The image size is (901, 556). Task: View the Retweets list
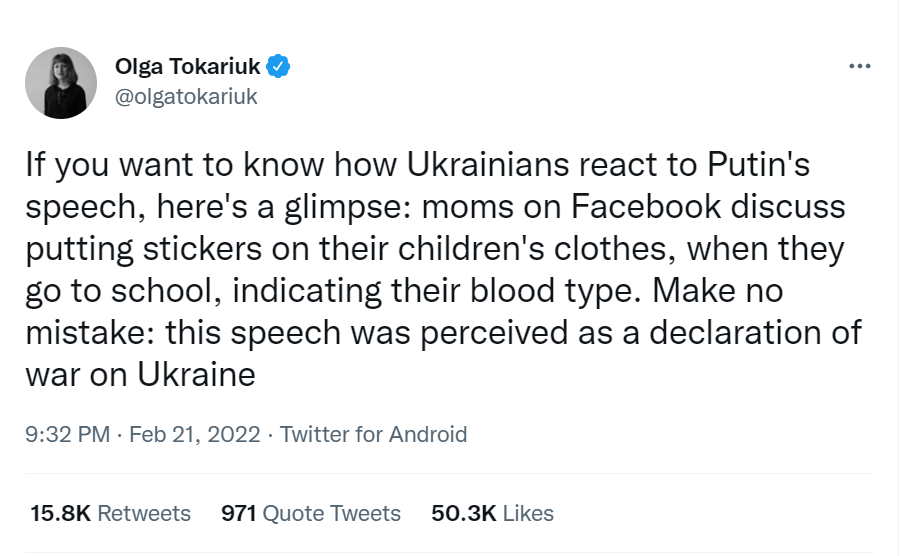pos(144,513)
